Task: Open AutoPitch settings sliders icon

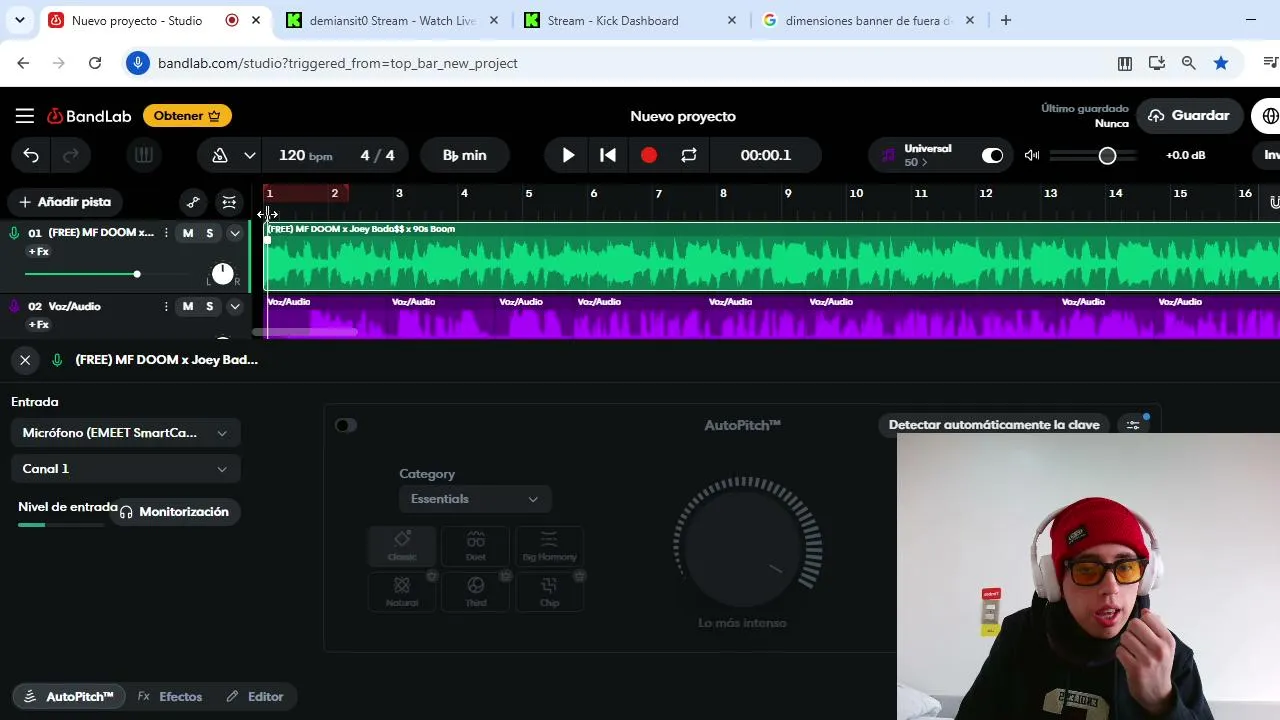Action: coord(1133,425)
